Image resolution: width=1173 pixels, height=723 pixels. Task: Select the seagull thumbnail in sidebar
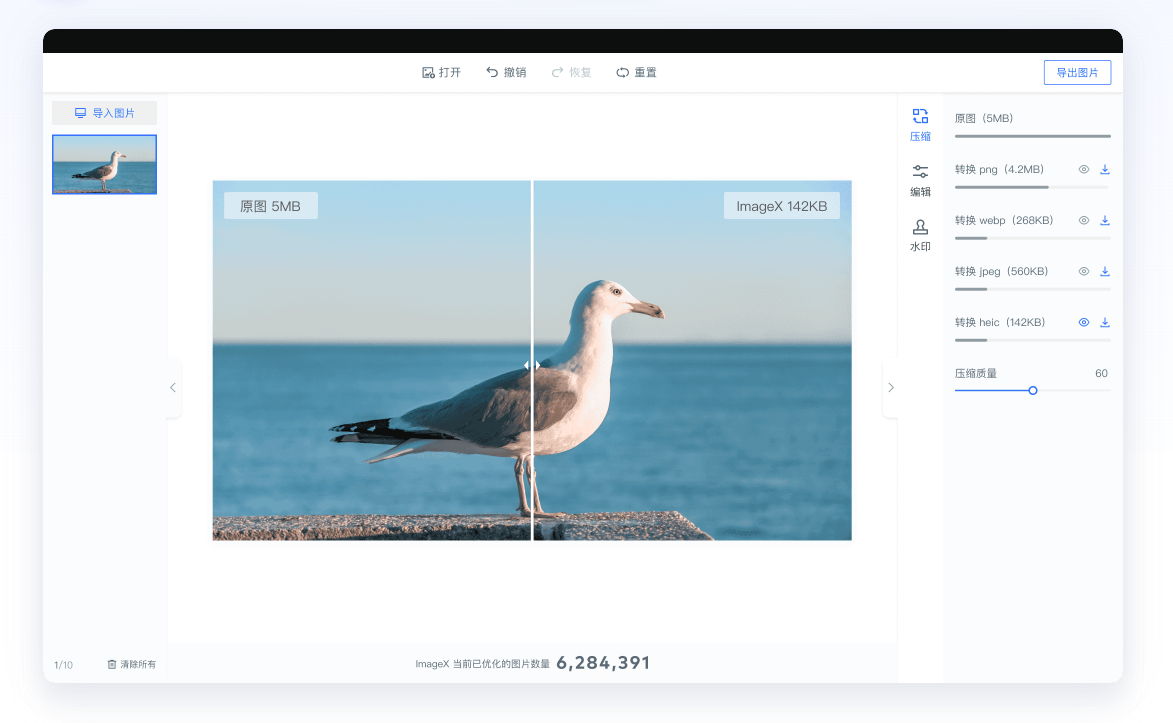coord(105,165)
